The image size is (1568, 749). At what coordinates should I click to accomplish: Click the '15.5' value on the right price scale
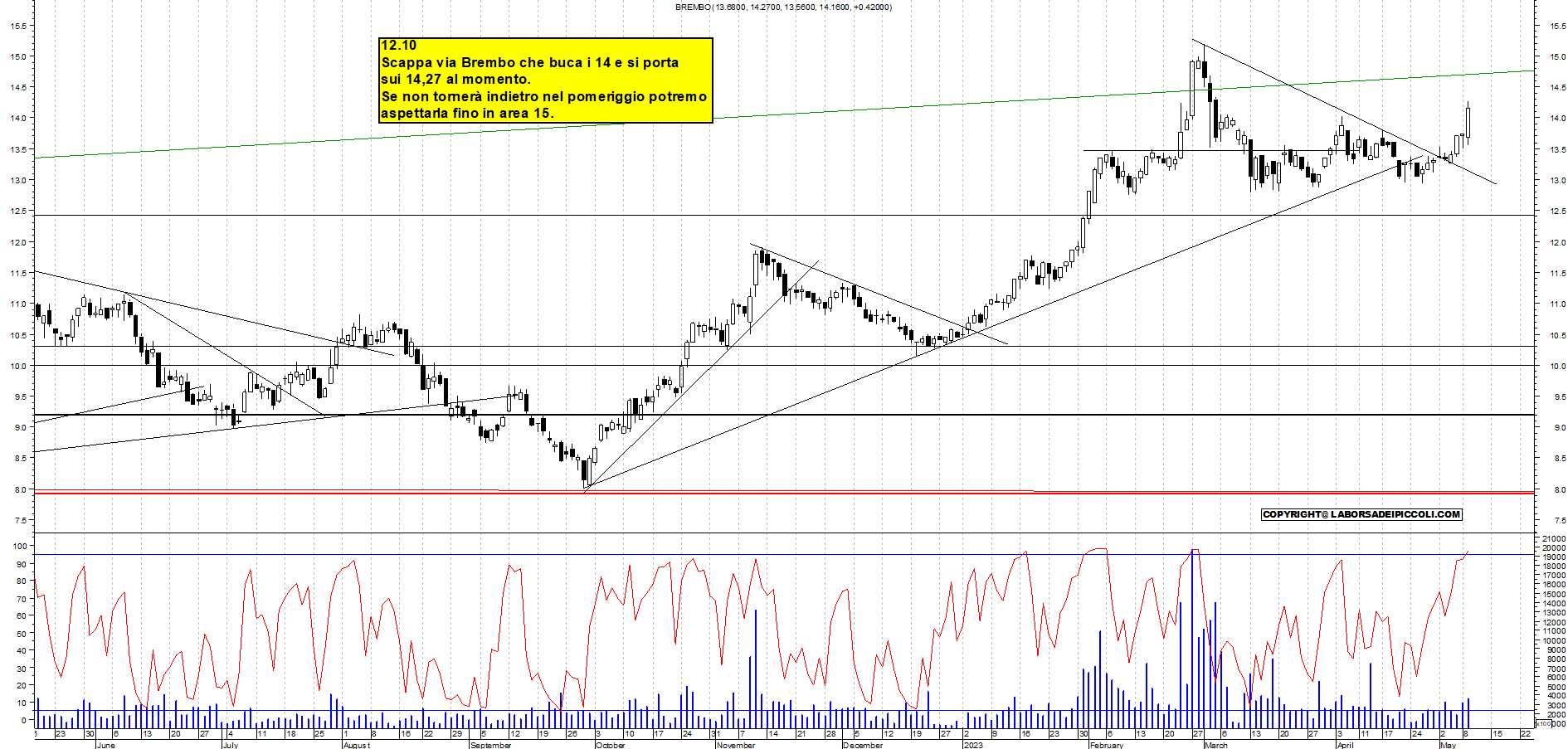click(1557, 26)
